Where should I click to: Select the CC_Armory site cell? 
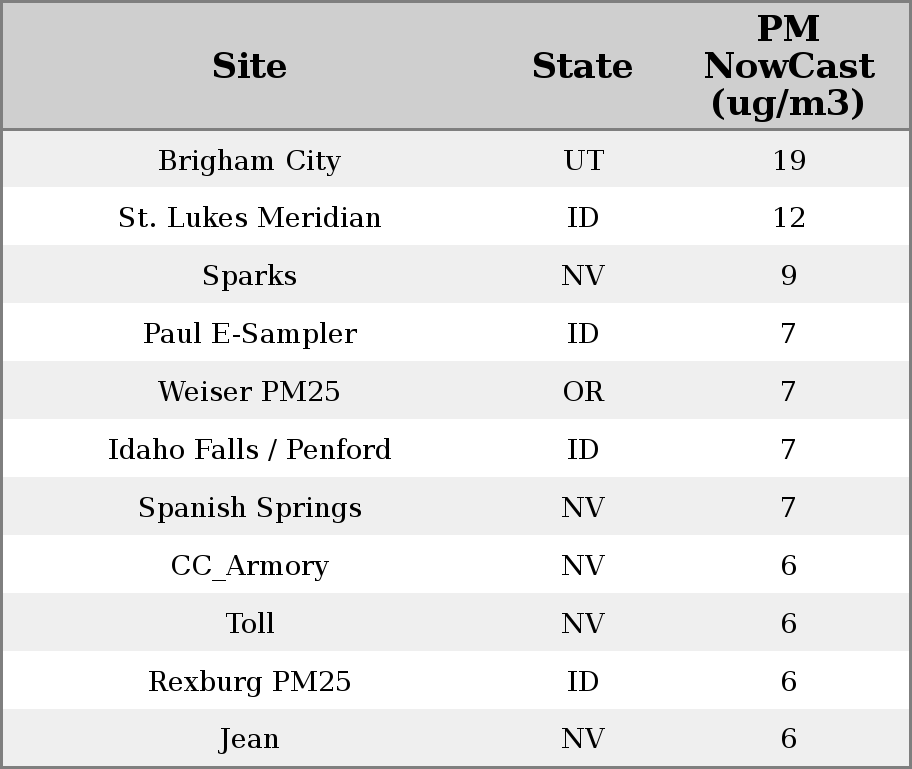coord(249,566)
